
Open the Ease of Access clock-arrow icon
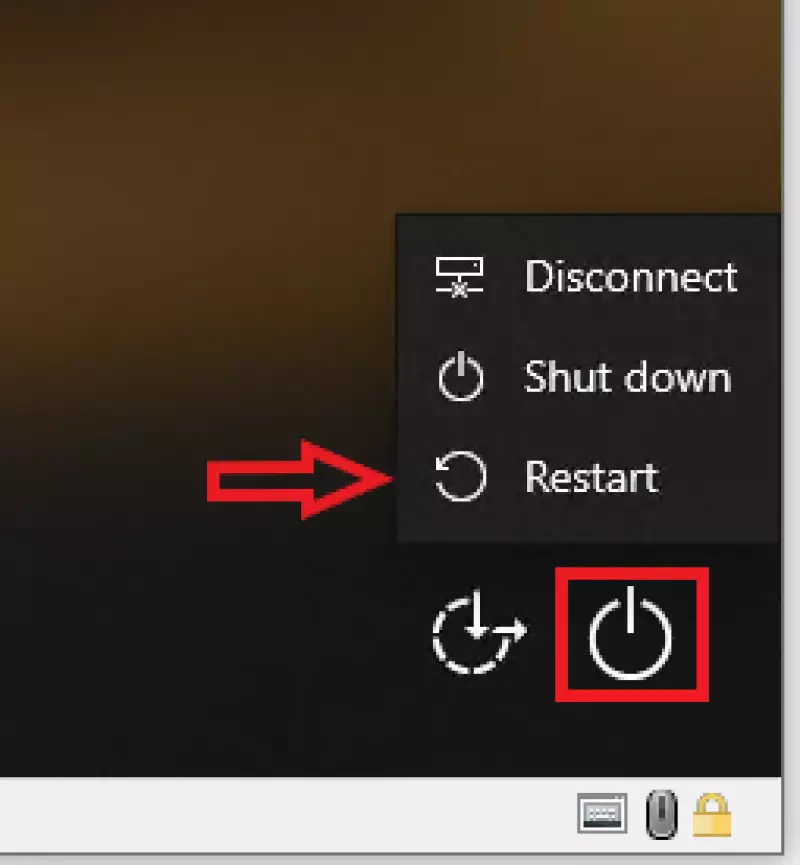click(478, 631)
